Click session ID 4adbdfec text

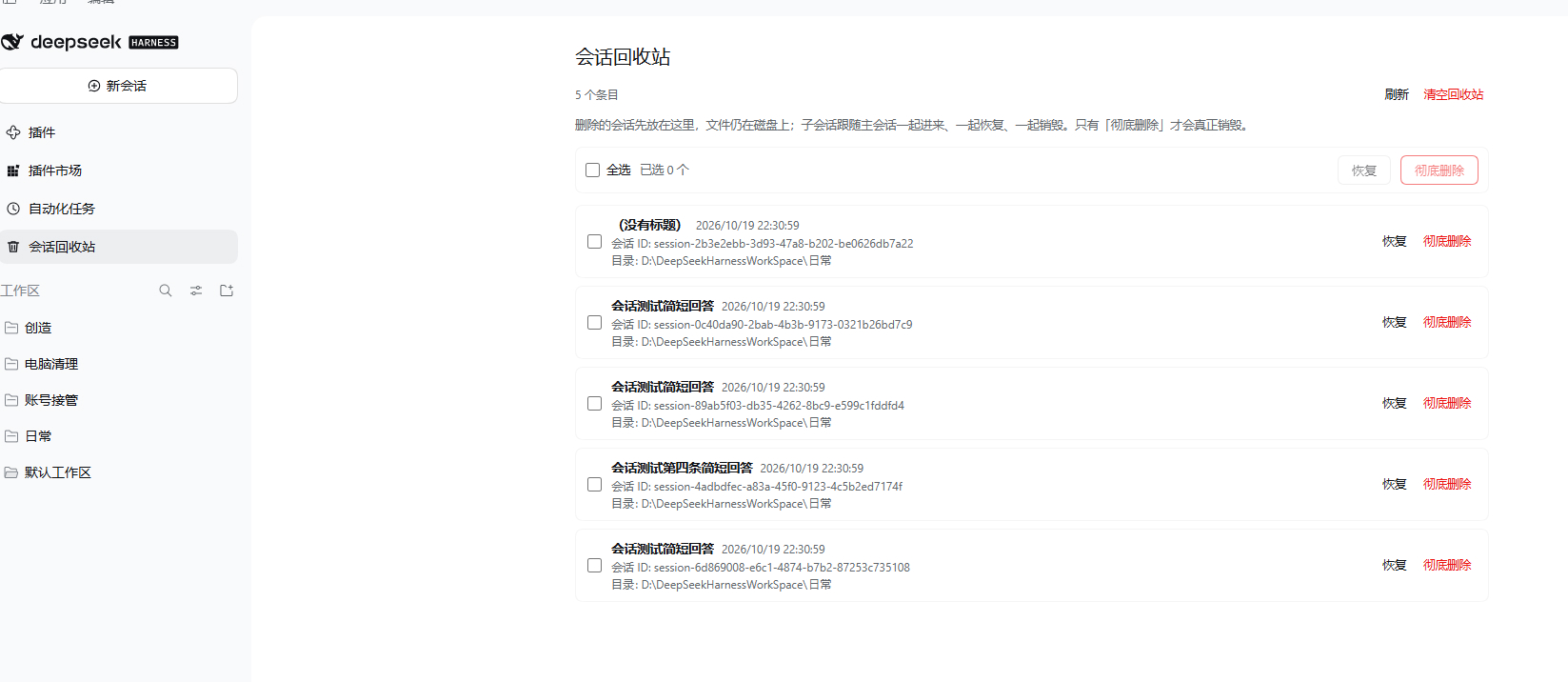[757, 487]
